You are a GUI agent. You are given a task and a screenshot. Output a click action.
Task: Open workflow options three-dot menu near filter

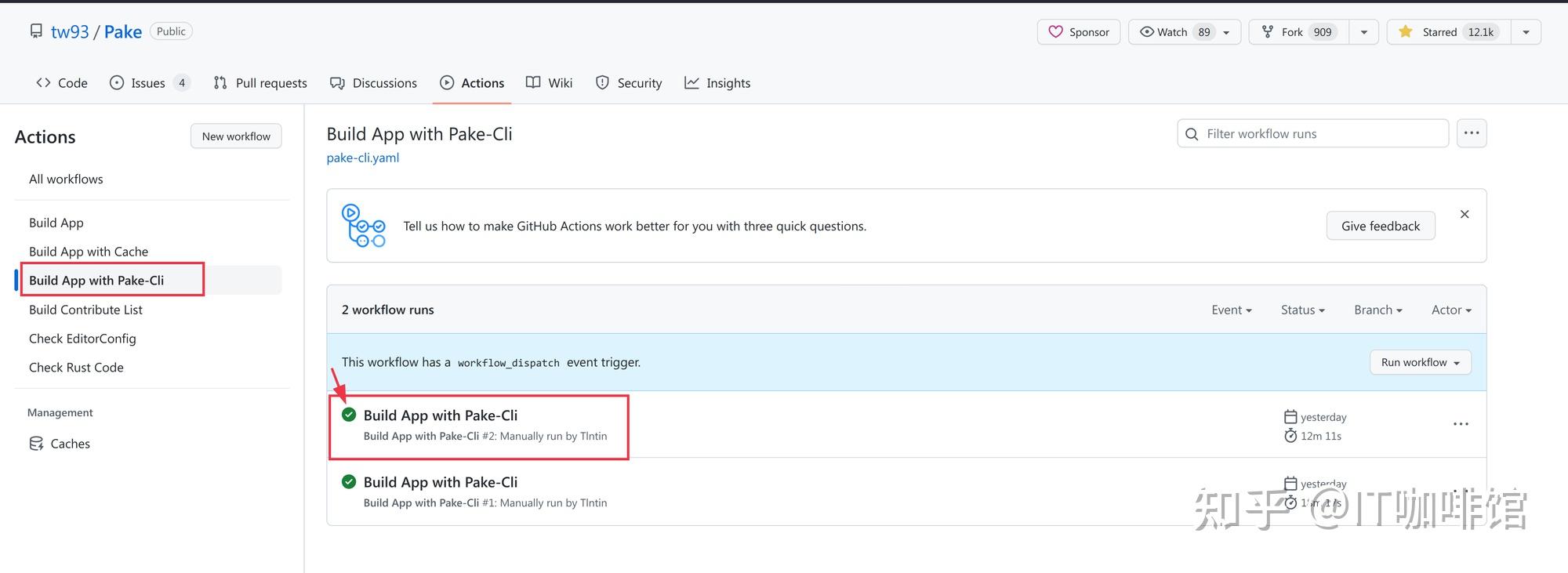pyautogui.click(x=1472, y=133)
